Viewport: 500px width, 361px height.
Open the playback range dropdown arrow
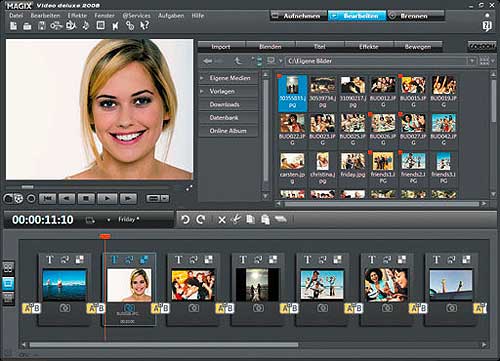(x=165, y=199)
